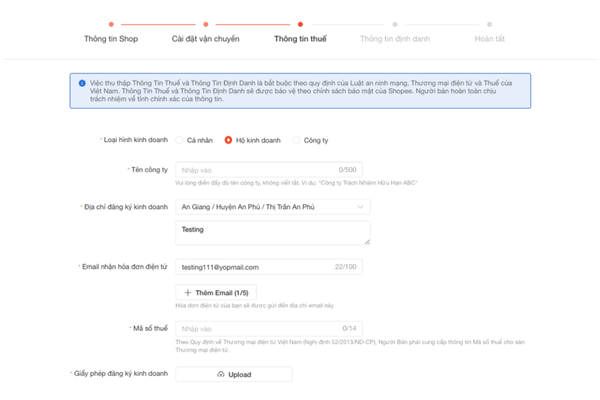Screen dimensions: 600x400
Task: Choose the Hộ kinh doanh radio option
Action: pos(229,140)
